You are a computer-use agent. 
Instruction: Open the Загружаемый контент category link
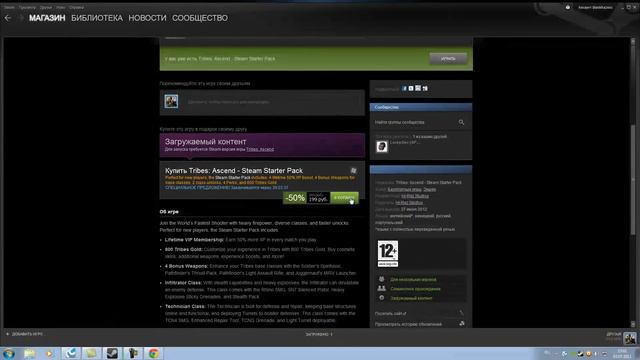click(x=411, y=298)
